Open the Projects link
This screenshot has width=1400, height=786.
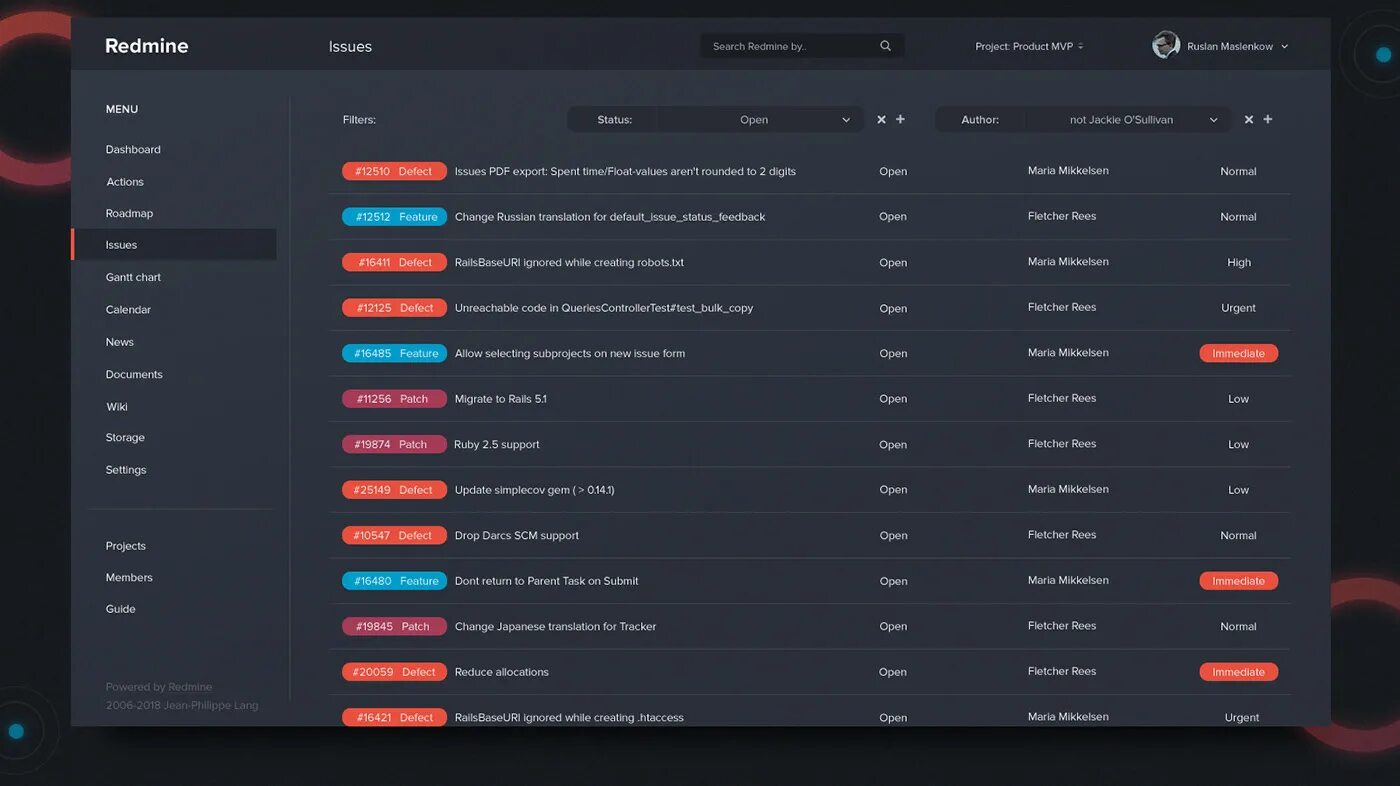pos(126,546)
